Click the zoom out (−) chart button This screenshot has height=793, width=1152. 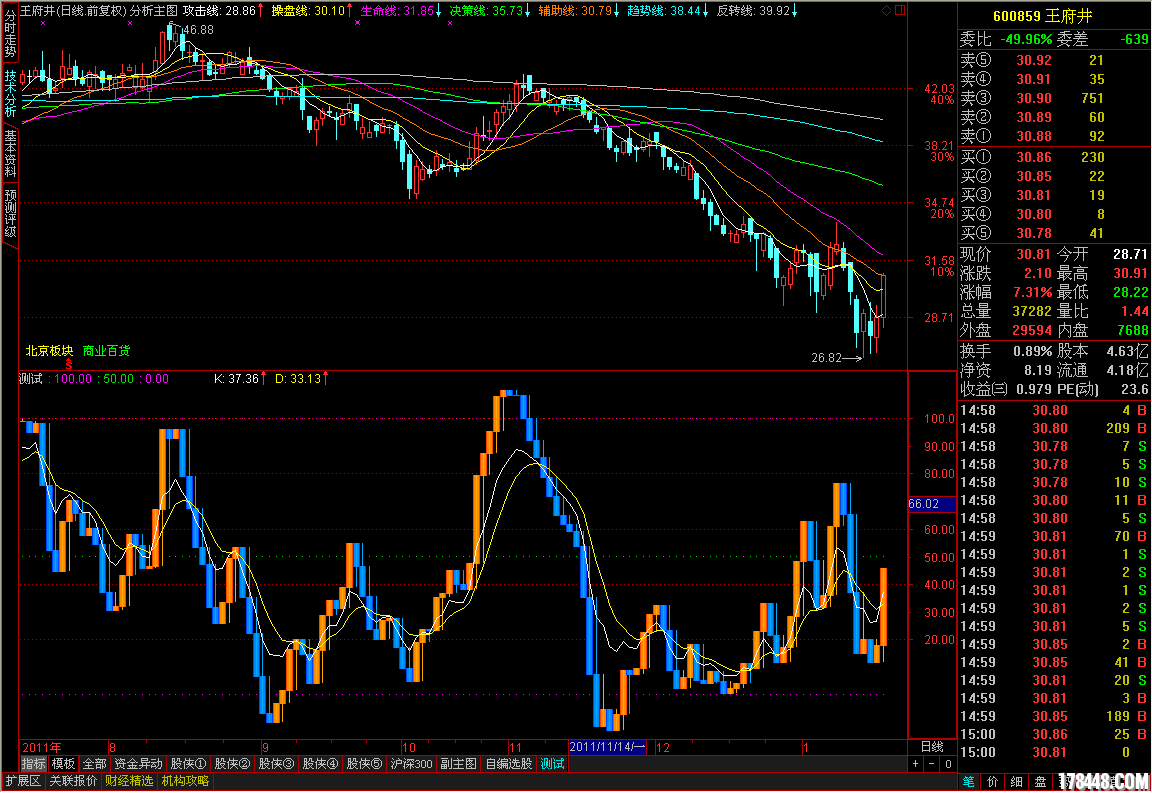[931, 764]
